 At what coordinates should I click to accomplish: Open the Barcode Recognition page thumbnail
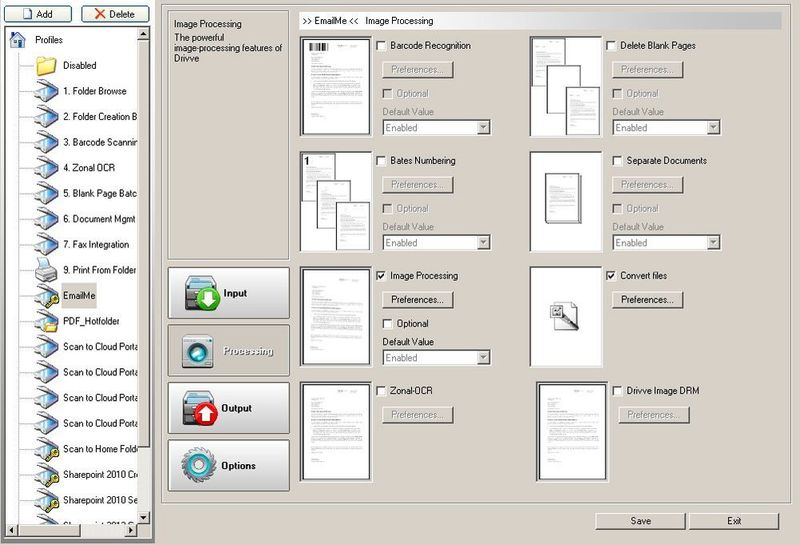(336, 87)
